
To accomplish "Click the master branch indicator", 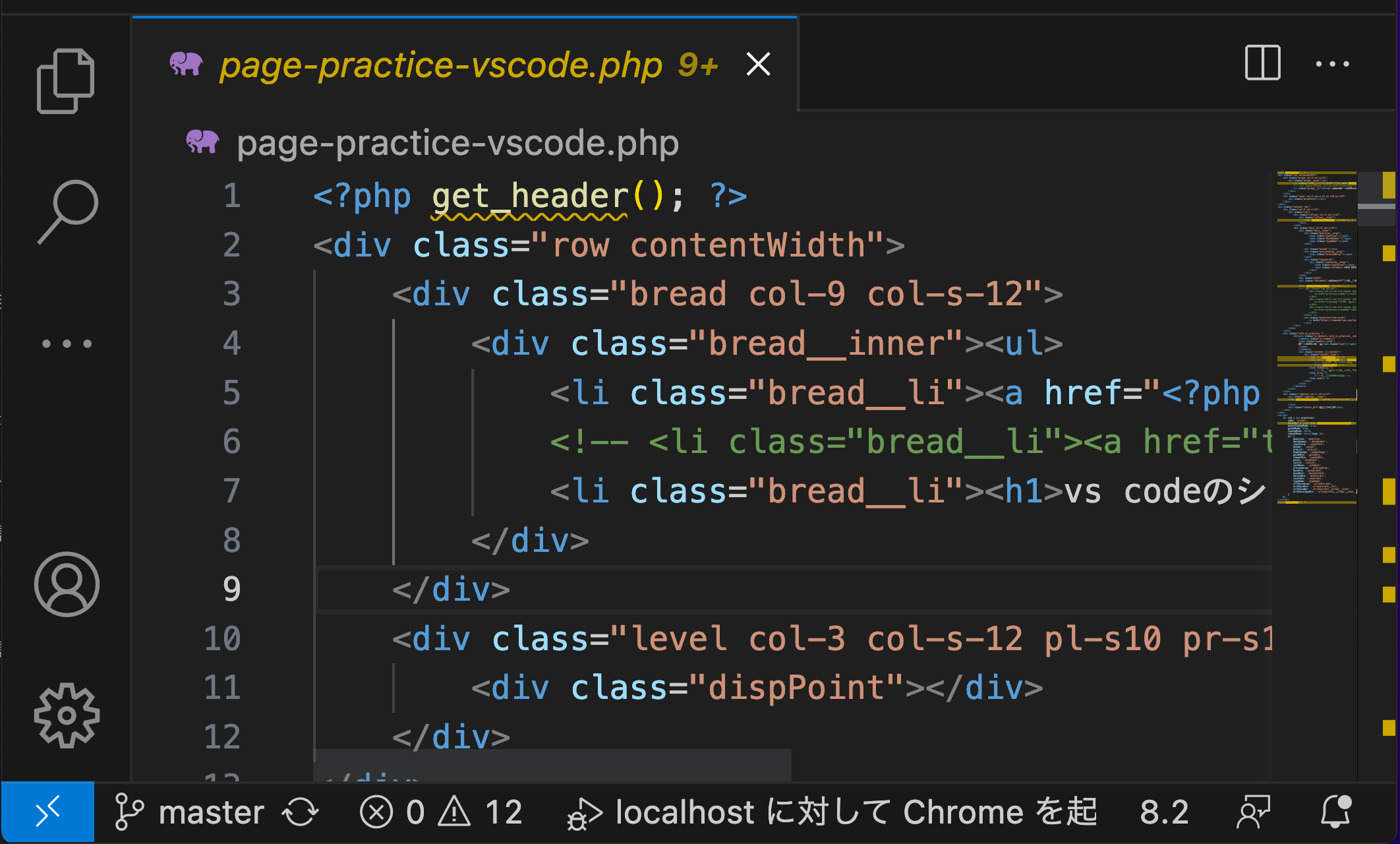I will [189, 812].
